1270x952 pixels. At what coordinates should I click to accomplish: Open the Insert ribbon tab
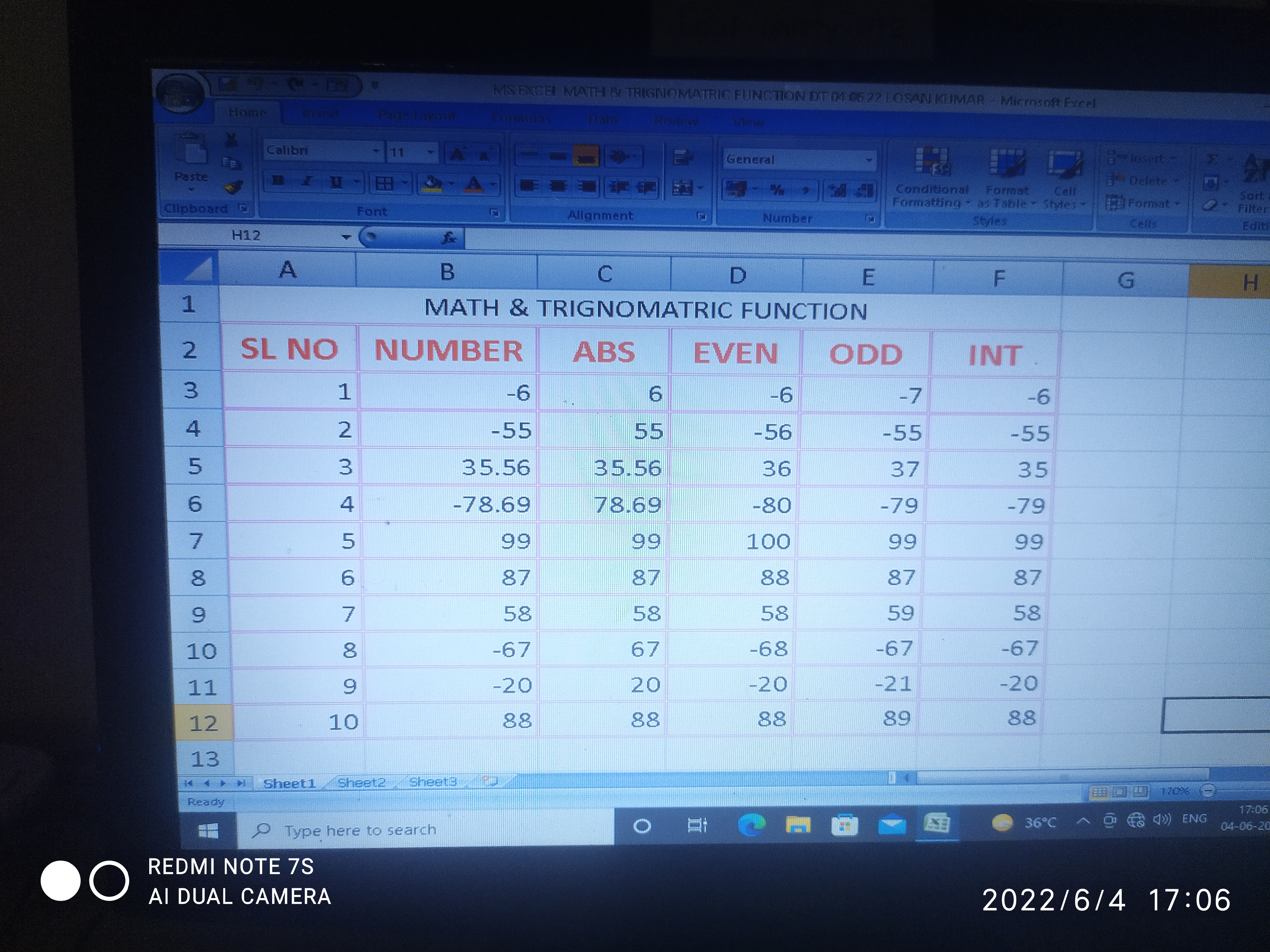[x=320, y=114]
